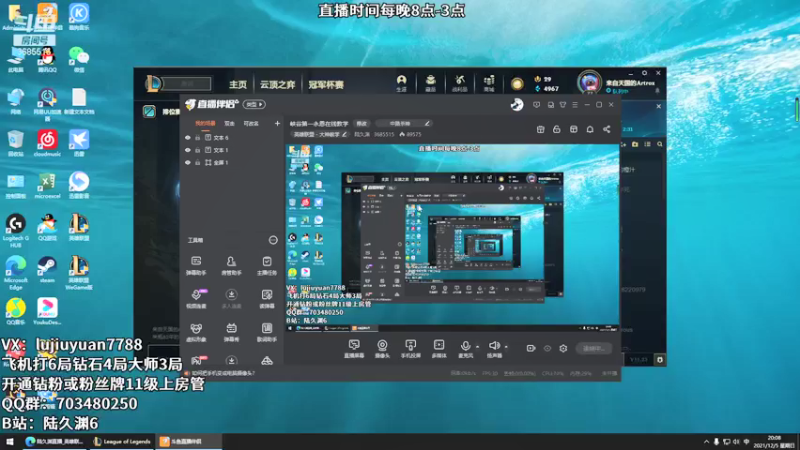Toggle the lock on 文本 6 layer

click(197, 138)
